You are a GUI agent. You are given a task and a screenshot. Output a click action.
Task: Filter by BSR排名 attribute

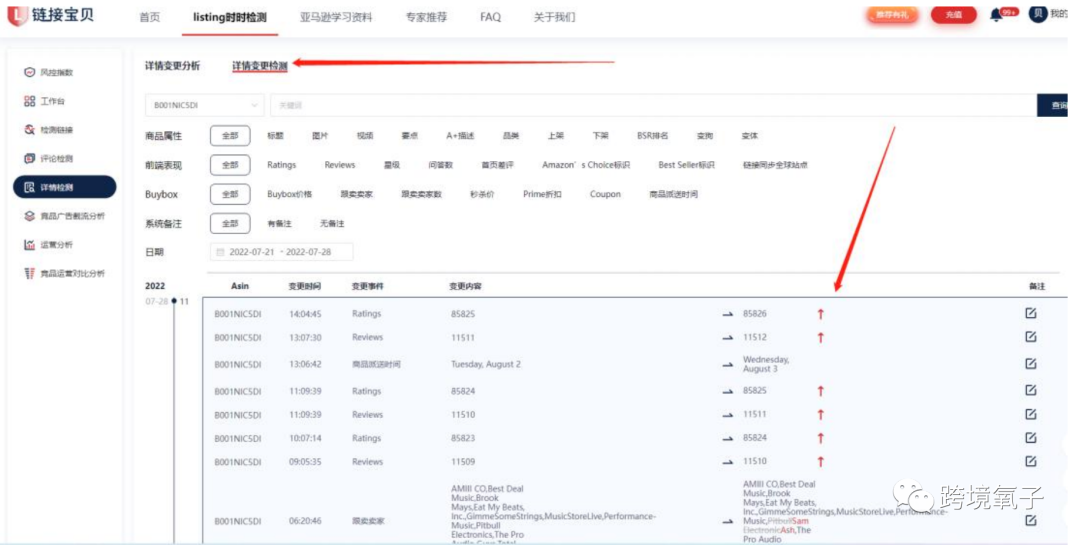(652, 136)
